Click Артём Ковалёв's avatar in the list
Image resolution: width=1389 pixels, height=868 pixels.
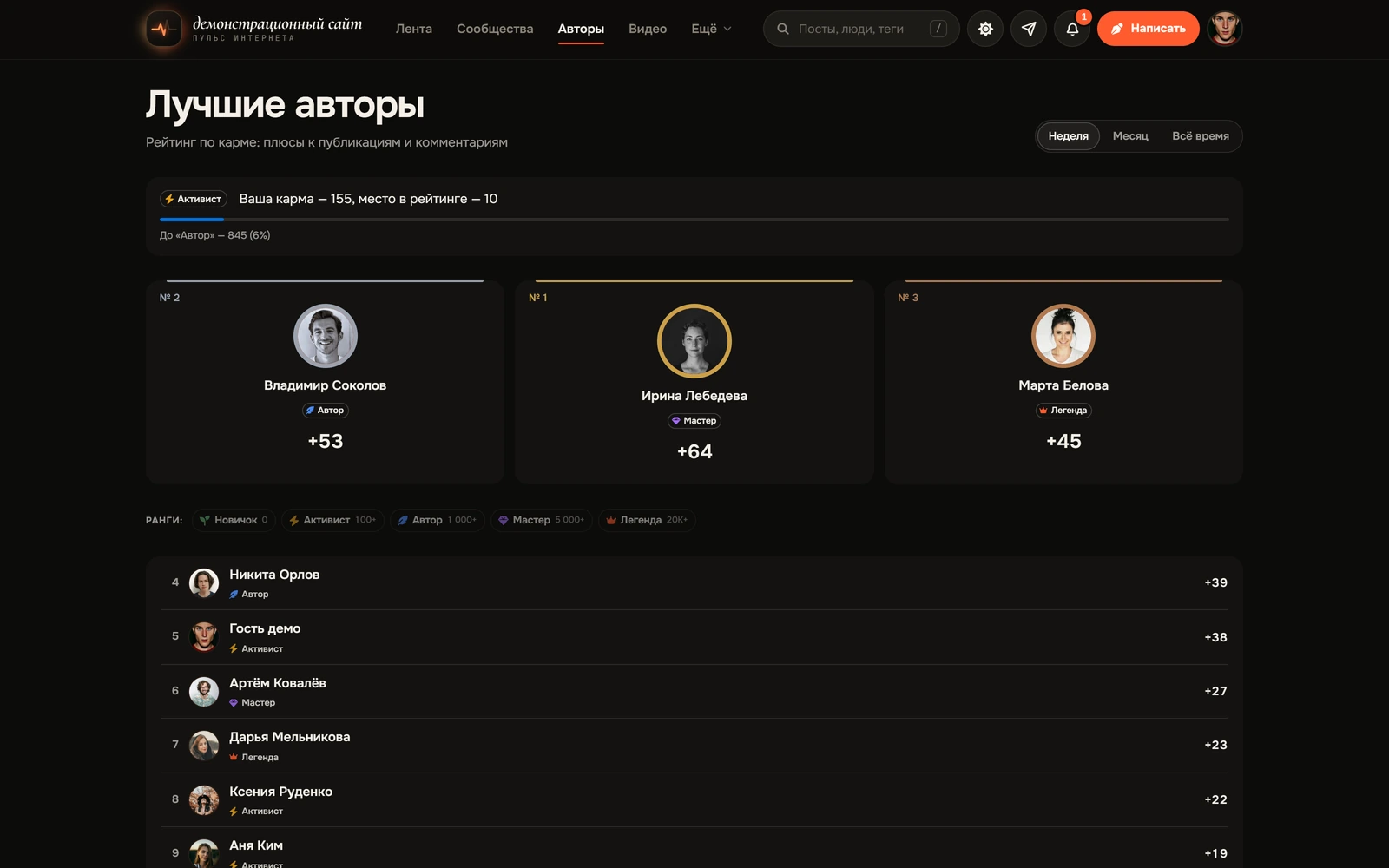click(x=204, y=692)
